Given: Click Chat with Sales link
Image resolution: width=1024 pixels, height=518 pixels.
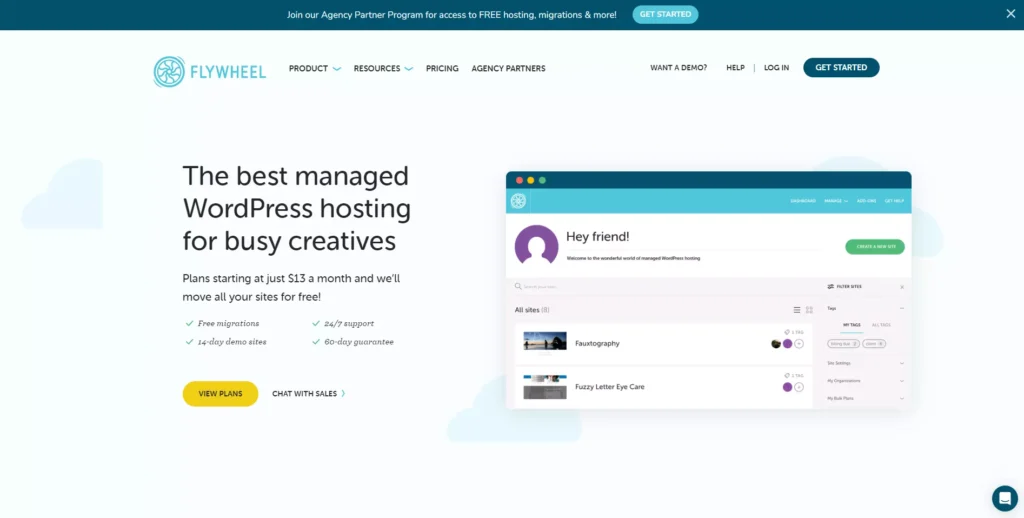Looking at the screenshot, I should (x=304, y=394).
